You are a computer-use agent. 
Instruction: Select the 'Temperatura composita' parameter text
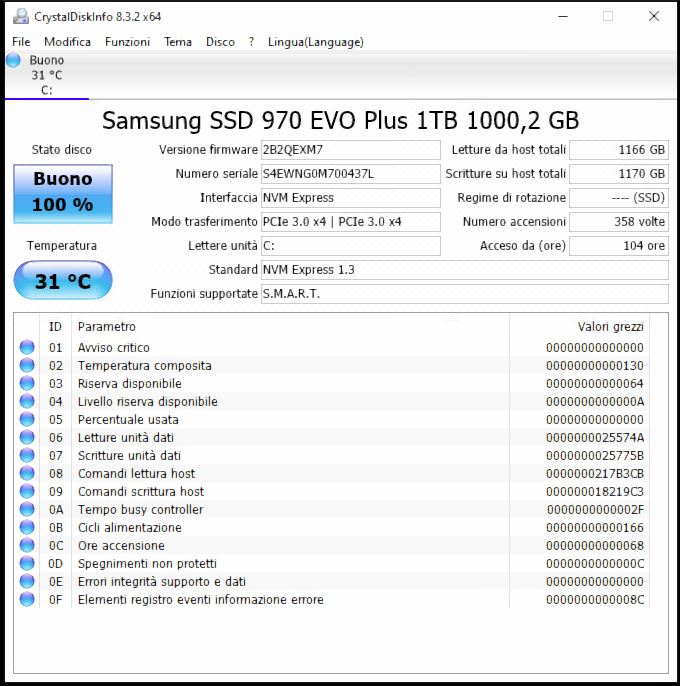click(144, 365)
